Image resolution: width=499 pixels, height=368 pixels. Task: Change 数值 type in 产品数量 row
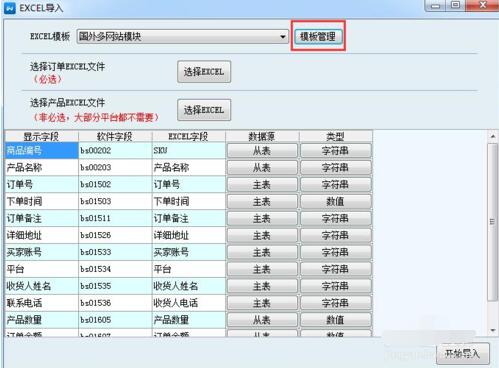pos(336,320)
